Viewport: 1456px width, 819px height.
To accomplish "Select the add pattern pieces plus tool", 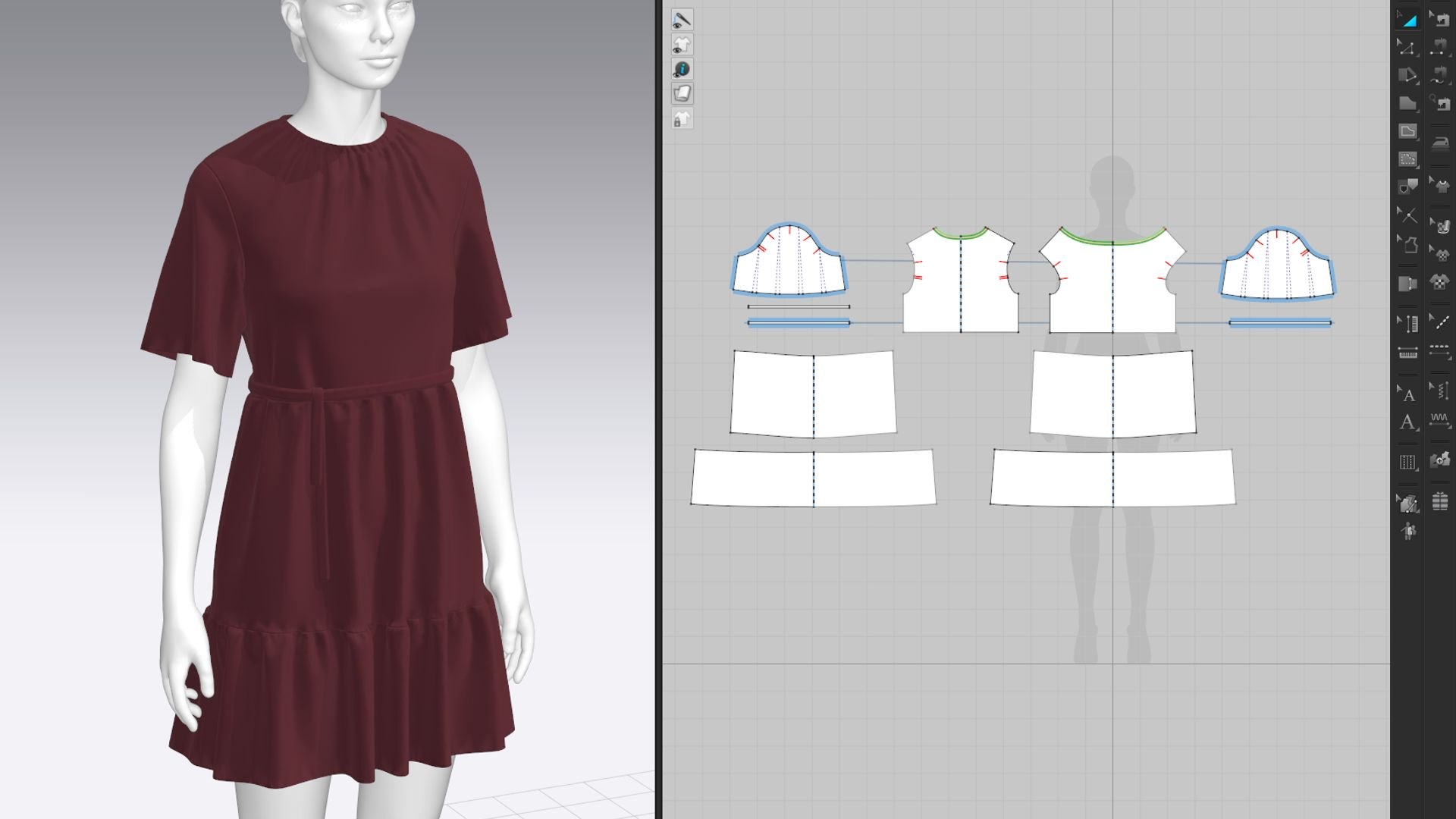I will 1439,460.
